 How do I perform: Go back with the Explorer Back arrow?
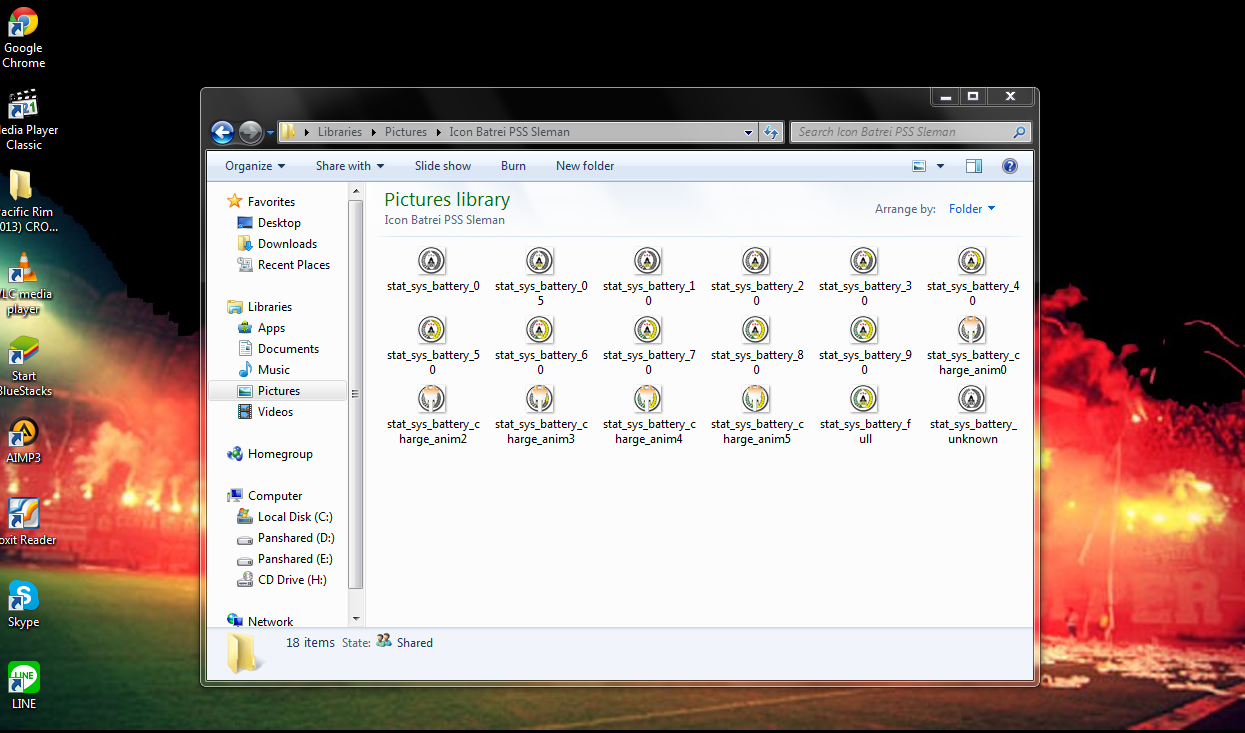pos(222,132)
